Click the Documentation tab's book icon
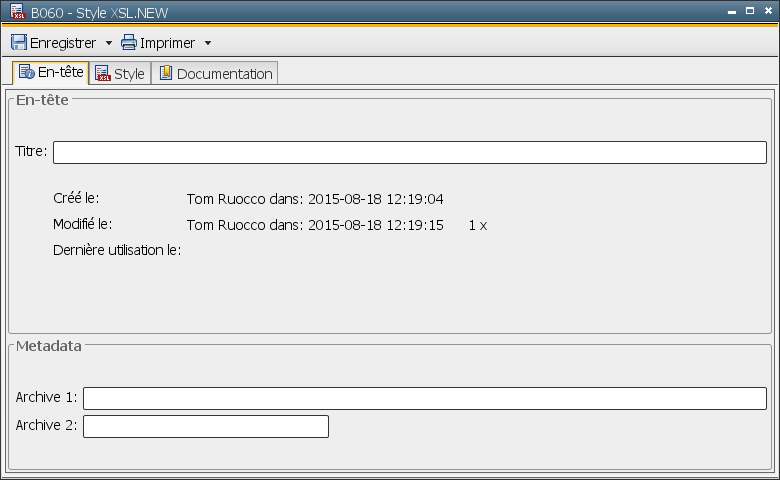 point(166,74)
